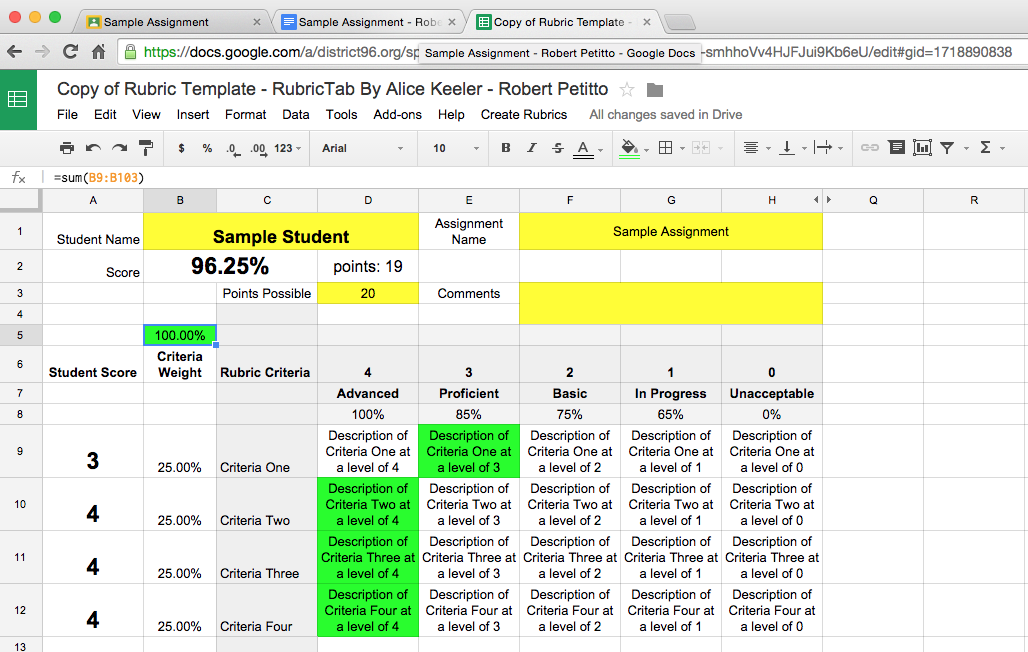Image resolution: width=1028 pixels, height=652 pixels.
Task: Open the font size 10 dropdown
Action: click(x=456, y=148)
